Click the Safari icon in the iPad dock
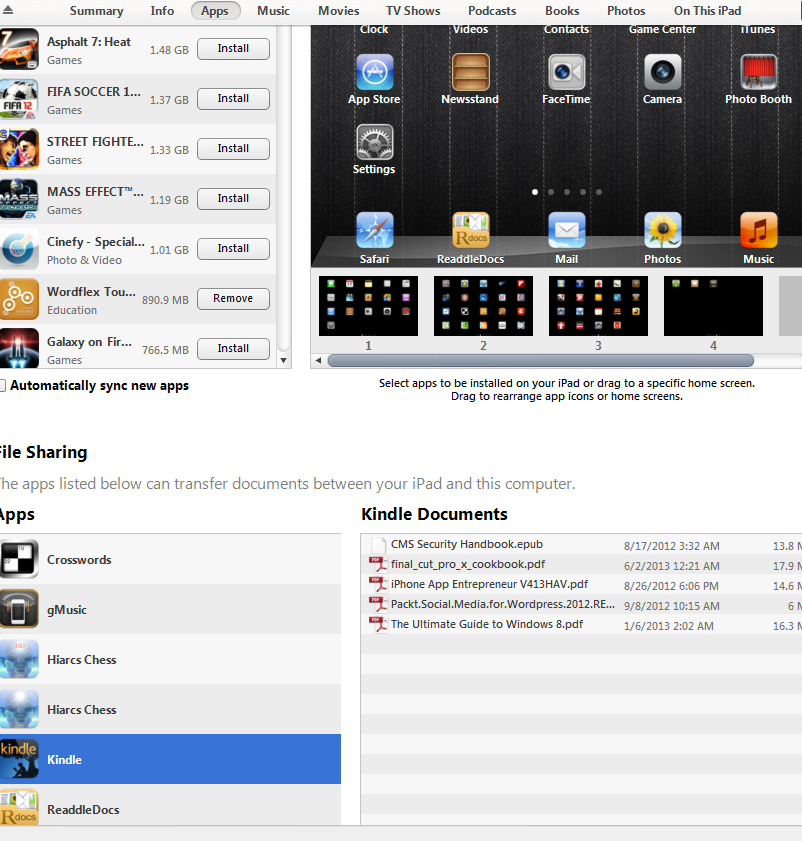This screenshot has width=802, height=841. coord(374,230)
